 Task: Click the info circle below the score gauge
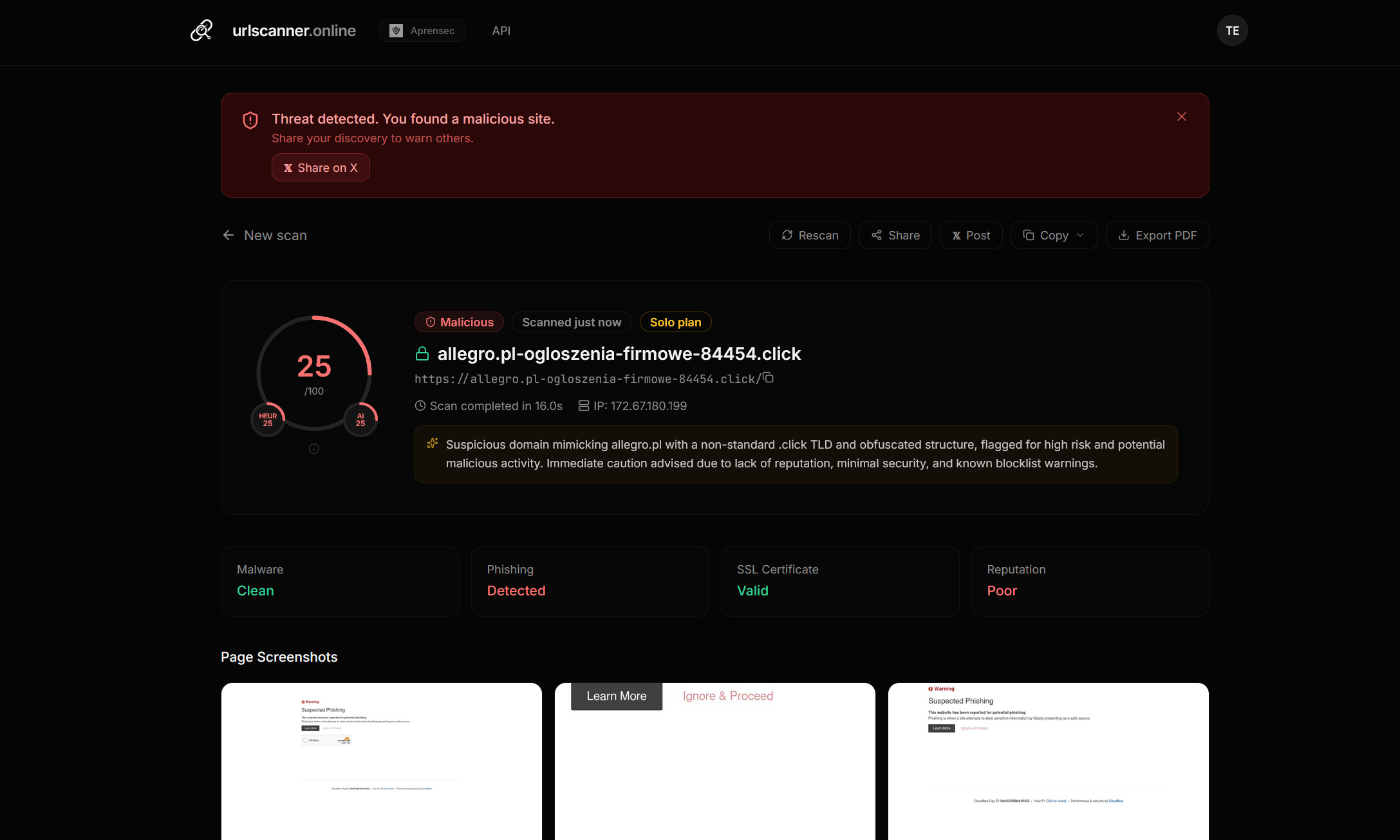click(314, 449)
